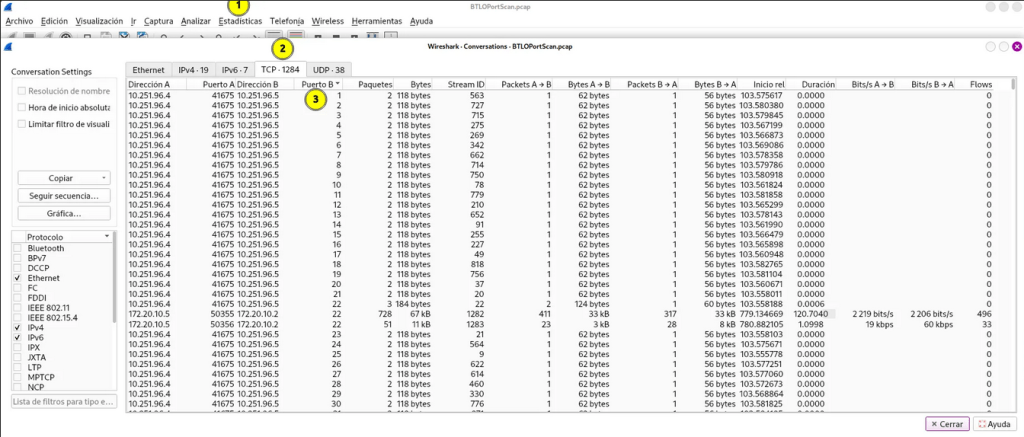Toggle sort arrow on Puerto B column
The height and width of the screenshot is (437, 1024).
(x=340, y=84)
